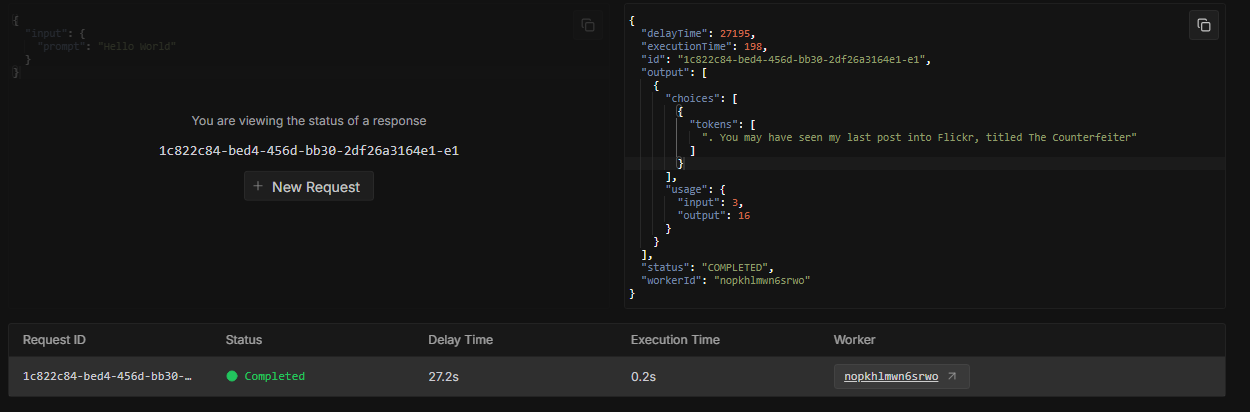Click the New Request button
Screen dimensions: 1250x412
(309, 186)
